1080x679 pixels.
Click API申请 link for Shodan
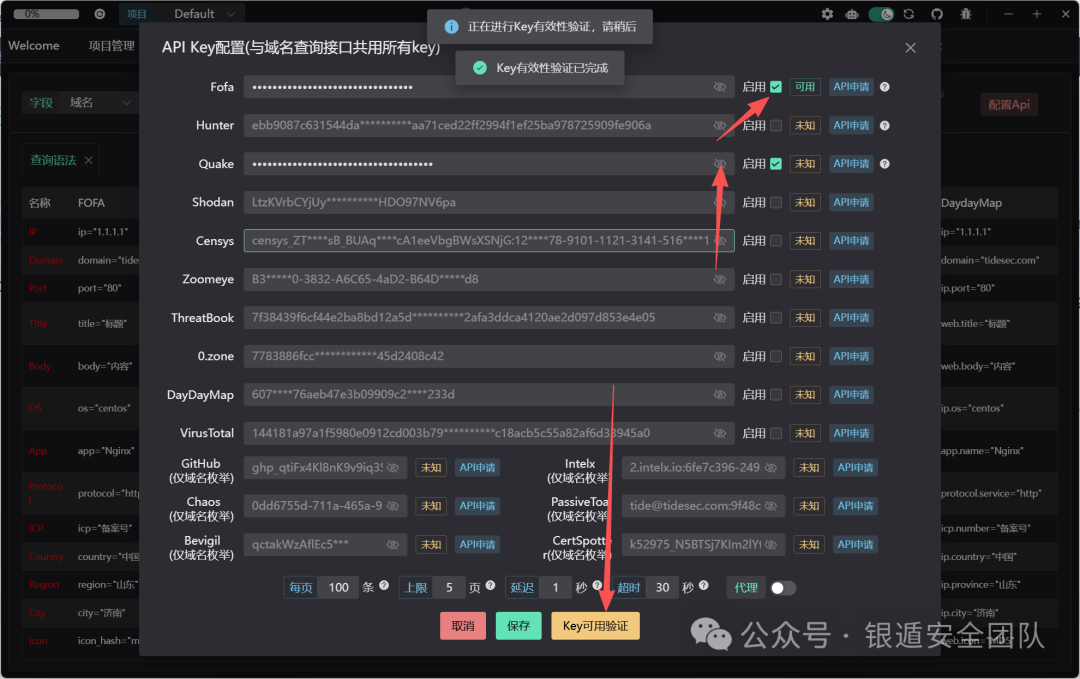(851, 202)
